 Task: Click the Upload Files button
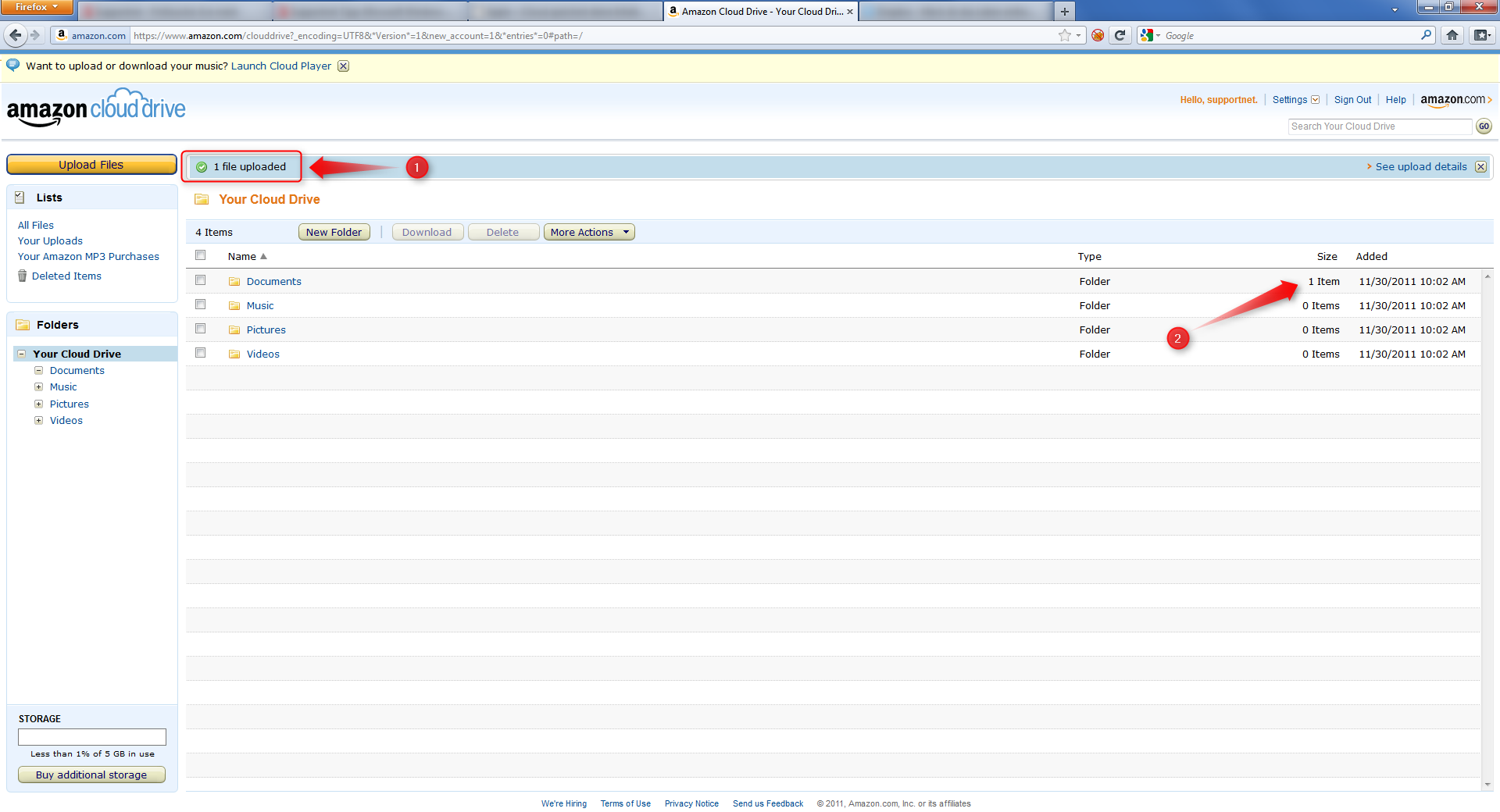pyautogui.click(x=91, y=164)
